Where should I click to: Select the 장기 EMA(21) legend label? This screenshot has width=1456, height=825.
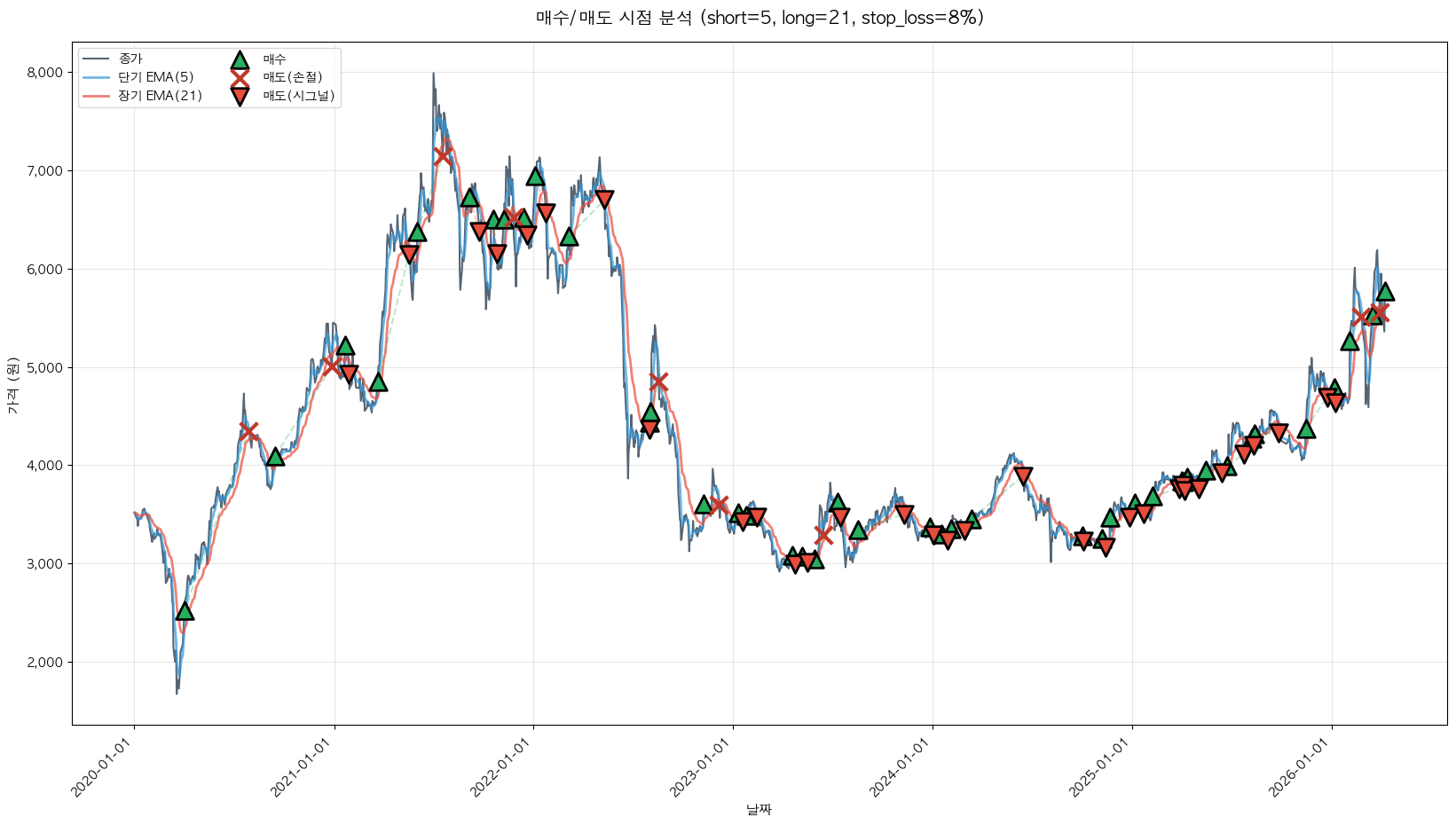point(160,96)
